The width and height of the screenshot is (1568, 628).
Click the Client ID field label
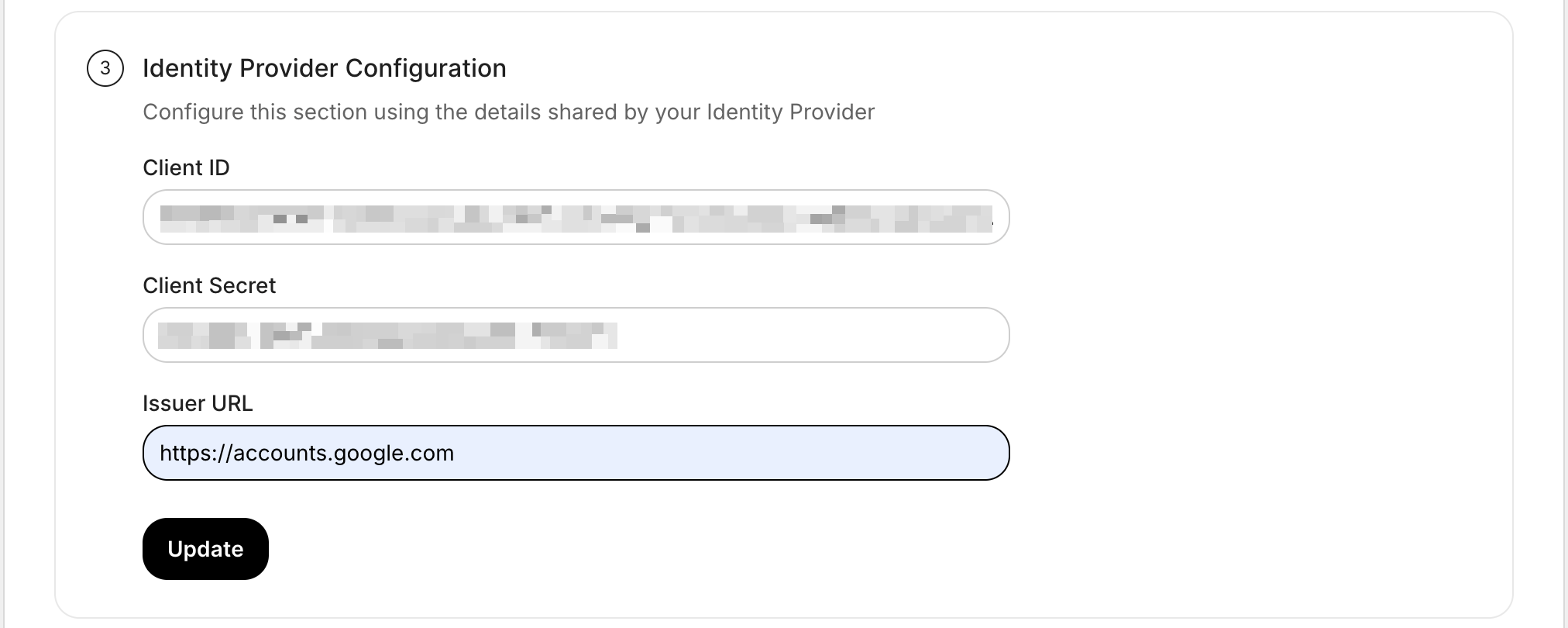(x=186, y=167)
